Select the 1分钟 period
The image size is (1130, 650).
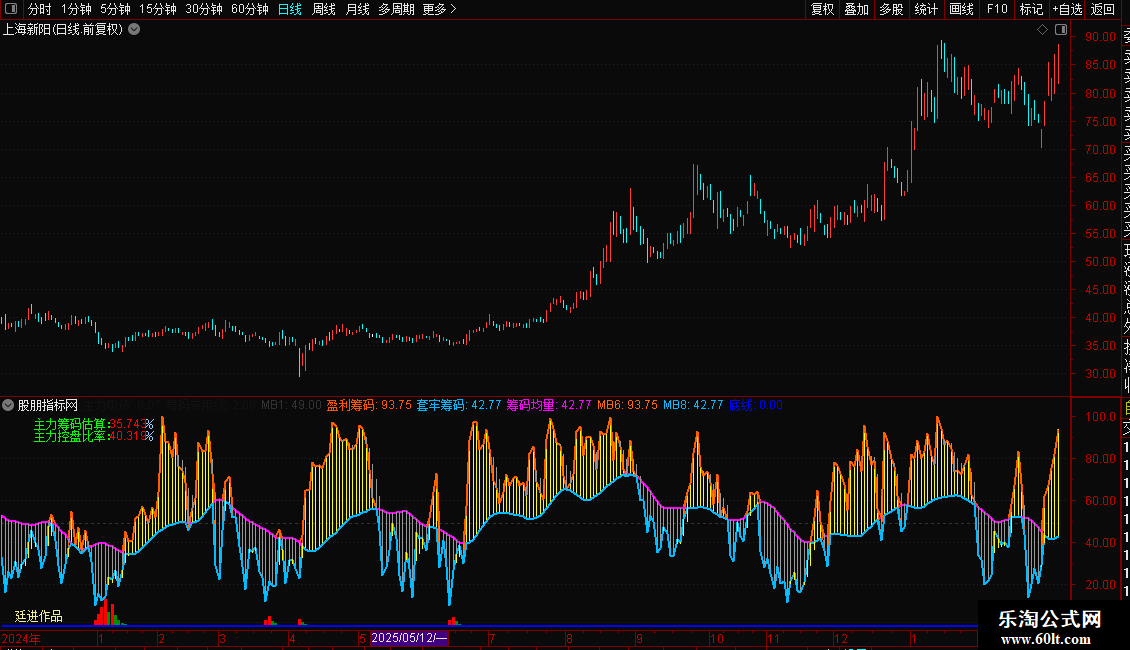tap(76, 9)
